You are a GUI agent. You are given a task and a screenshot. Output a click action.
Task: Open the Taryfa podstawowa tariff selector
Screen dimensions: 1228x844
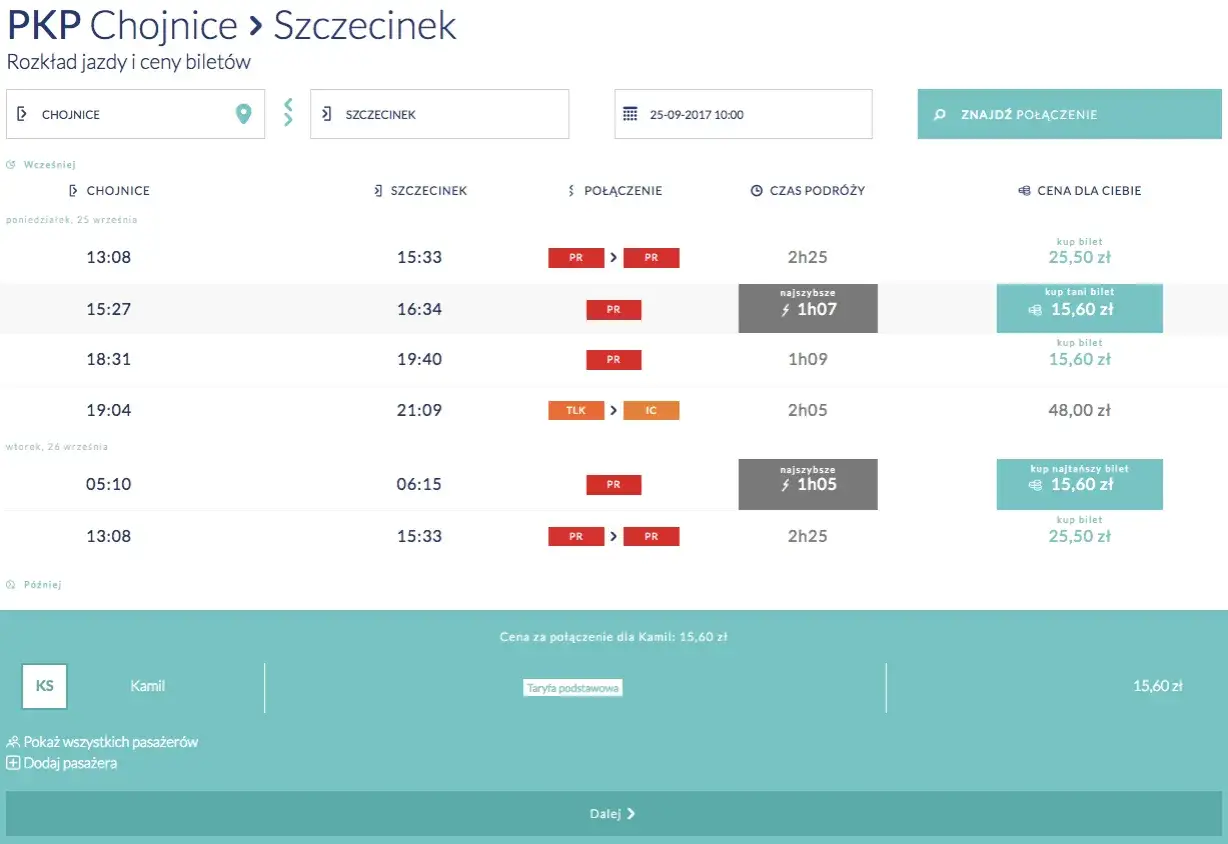click(573, 688)
